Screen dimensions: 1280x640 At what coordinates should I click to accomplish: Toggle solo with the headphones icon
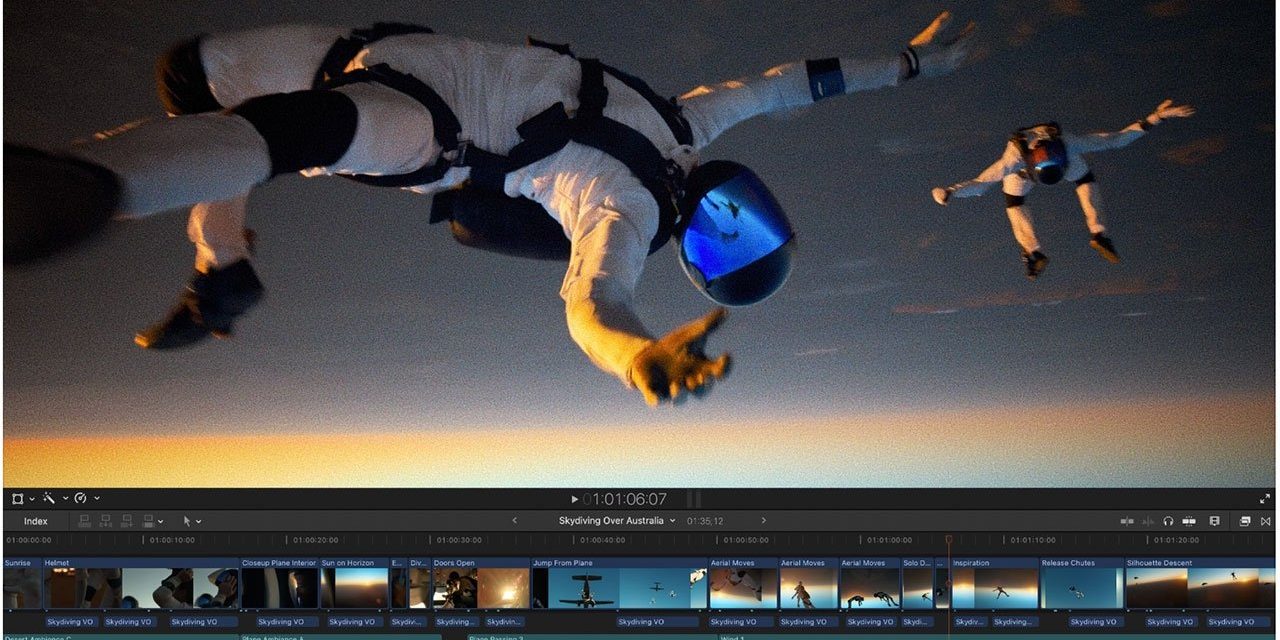[x=1168, y=521]
